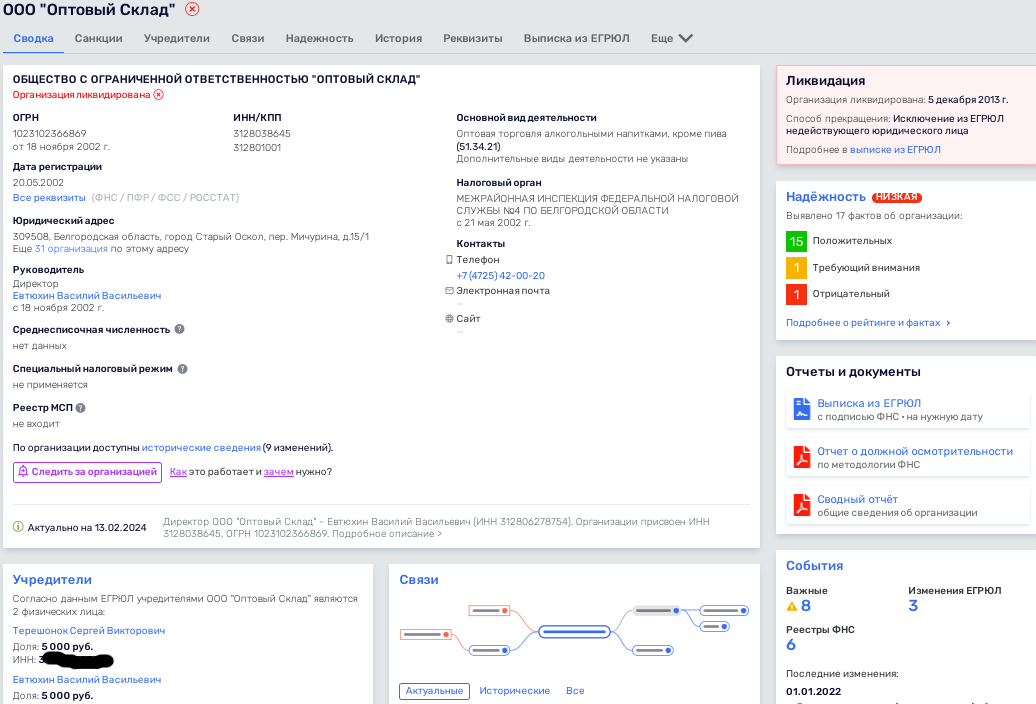Select 'Актуальные' filter in Связи
Image resolution: width=1036 pixels, height=704 pixels.
[434, 691]
